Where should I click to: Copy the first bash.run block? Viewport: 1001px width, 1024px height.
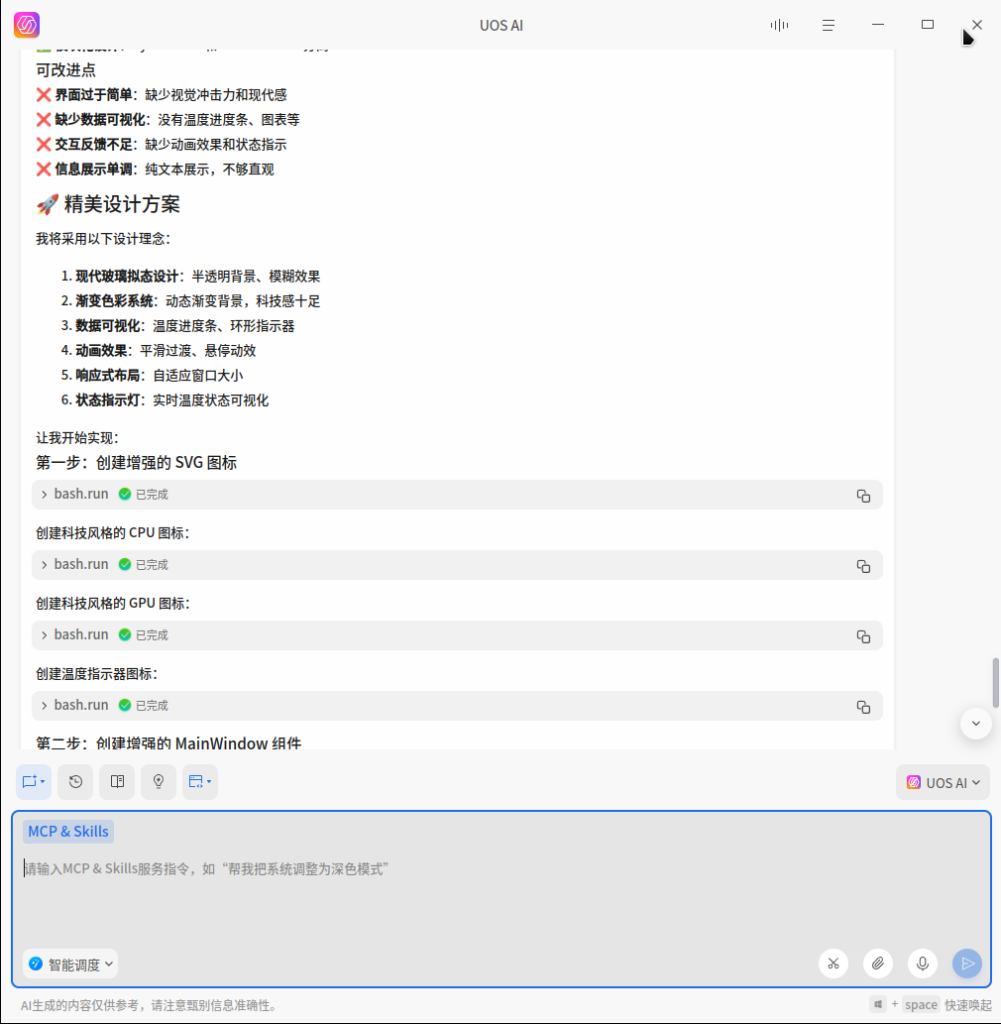pos(863,495)
